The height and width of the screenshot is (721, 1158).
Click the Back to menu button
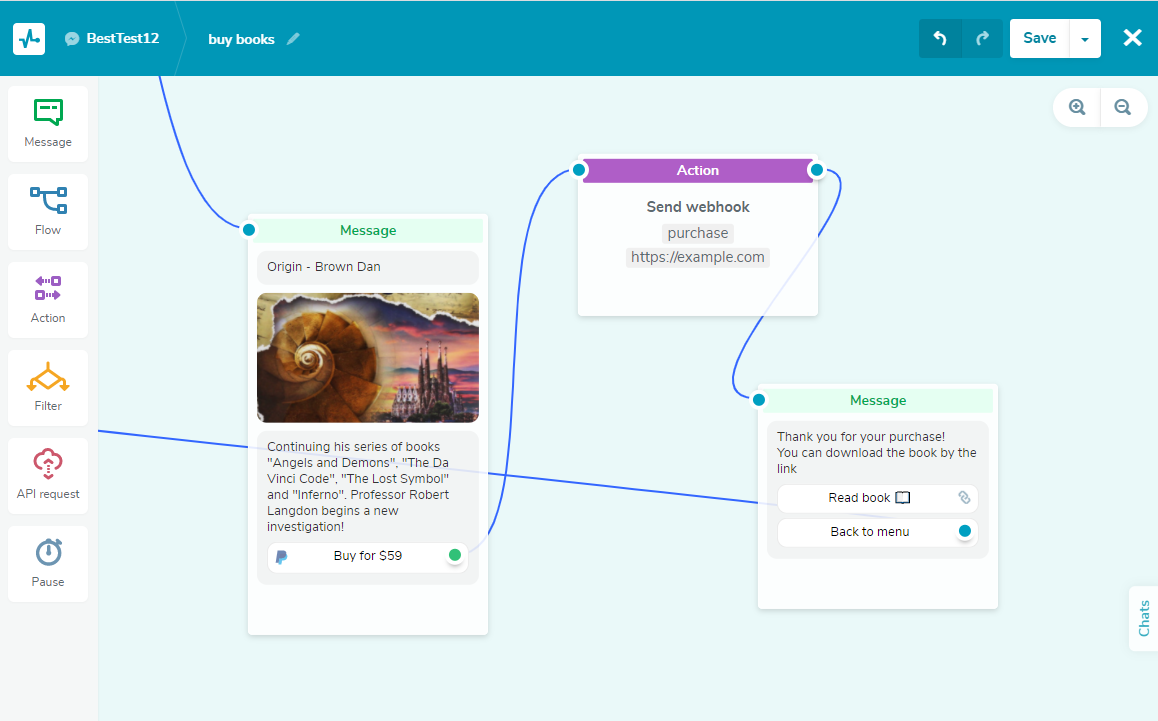(869, 532)
